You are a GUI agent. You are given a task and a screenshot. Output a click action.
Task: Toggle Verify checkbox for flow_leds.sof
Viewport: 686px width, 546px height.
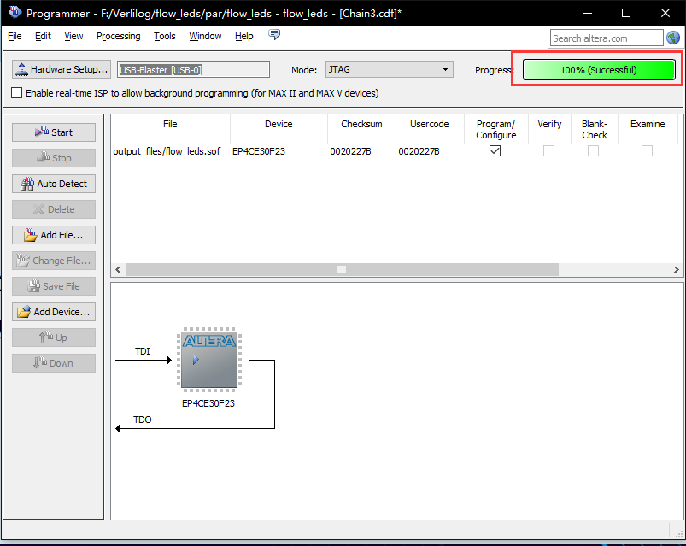point(548,150)
